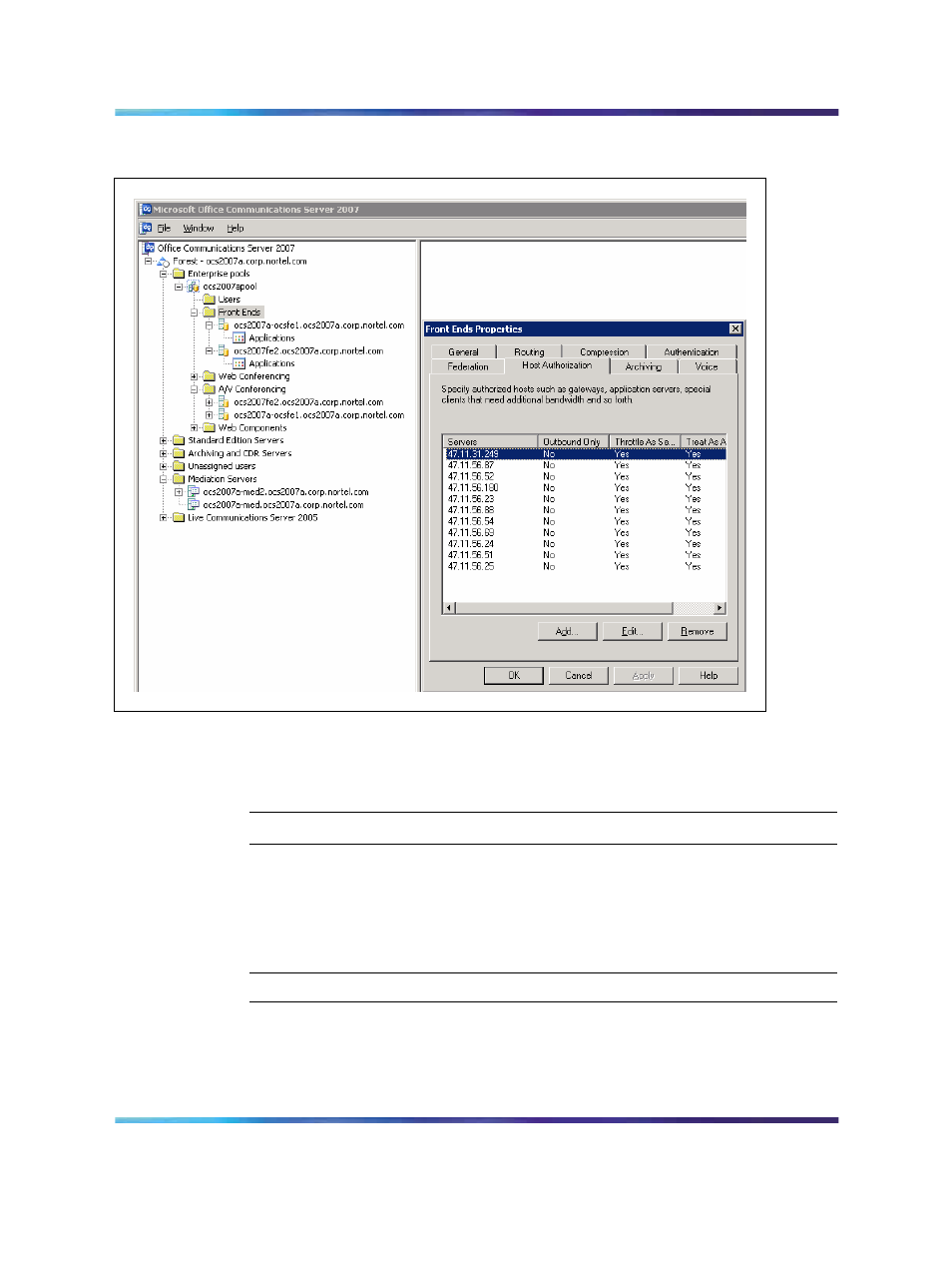Viewport: 952px width, 1270px height.
Task: Click the Applications icon under ocs2007a-ocsfe1
Action: [x=238, y=338]
